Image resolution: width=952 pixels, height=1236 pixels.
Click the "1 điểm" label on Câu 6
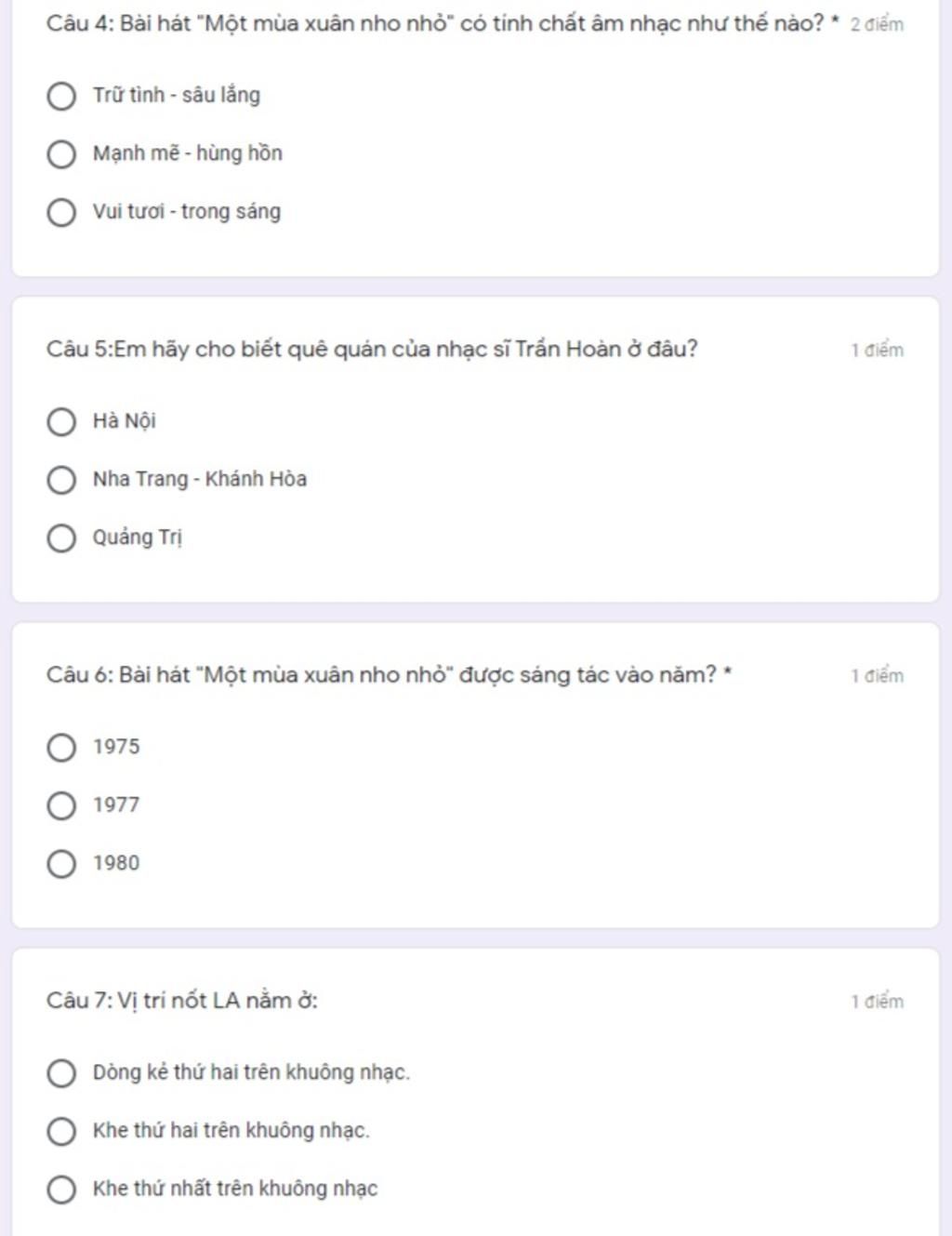(877, 676)
